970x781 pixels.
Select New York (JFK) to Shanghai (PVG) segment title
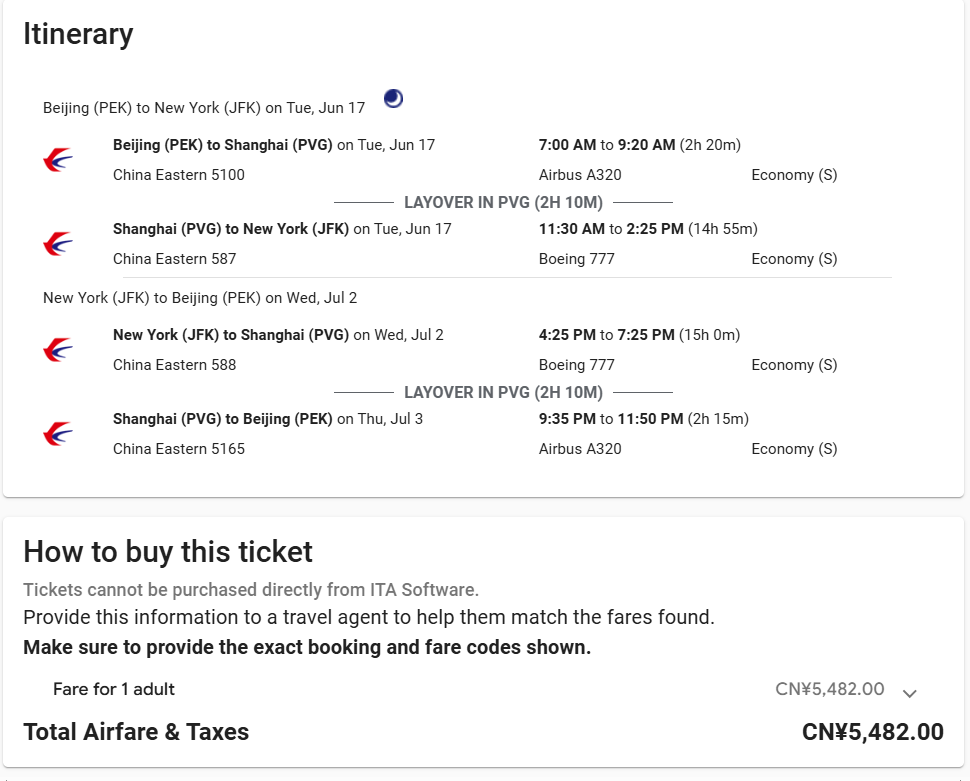pyautogui.click(x=231, y=335)
